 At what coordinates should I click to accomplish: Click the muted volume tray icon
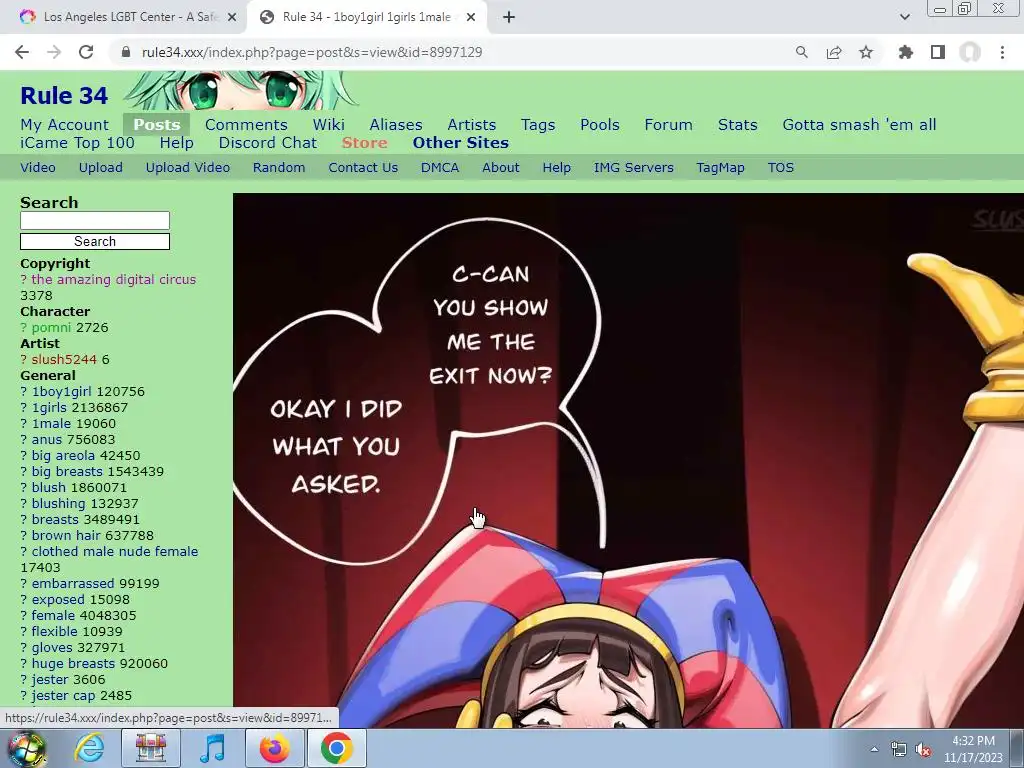coord(923,749)
